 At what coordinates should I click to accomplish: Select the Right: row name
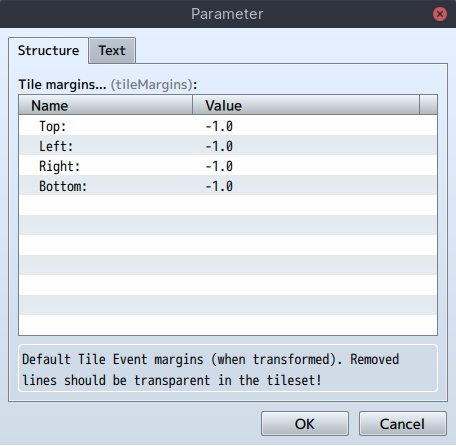[x=60, y=166]
